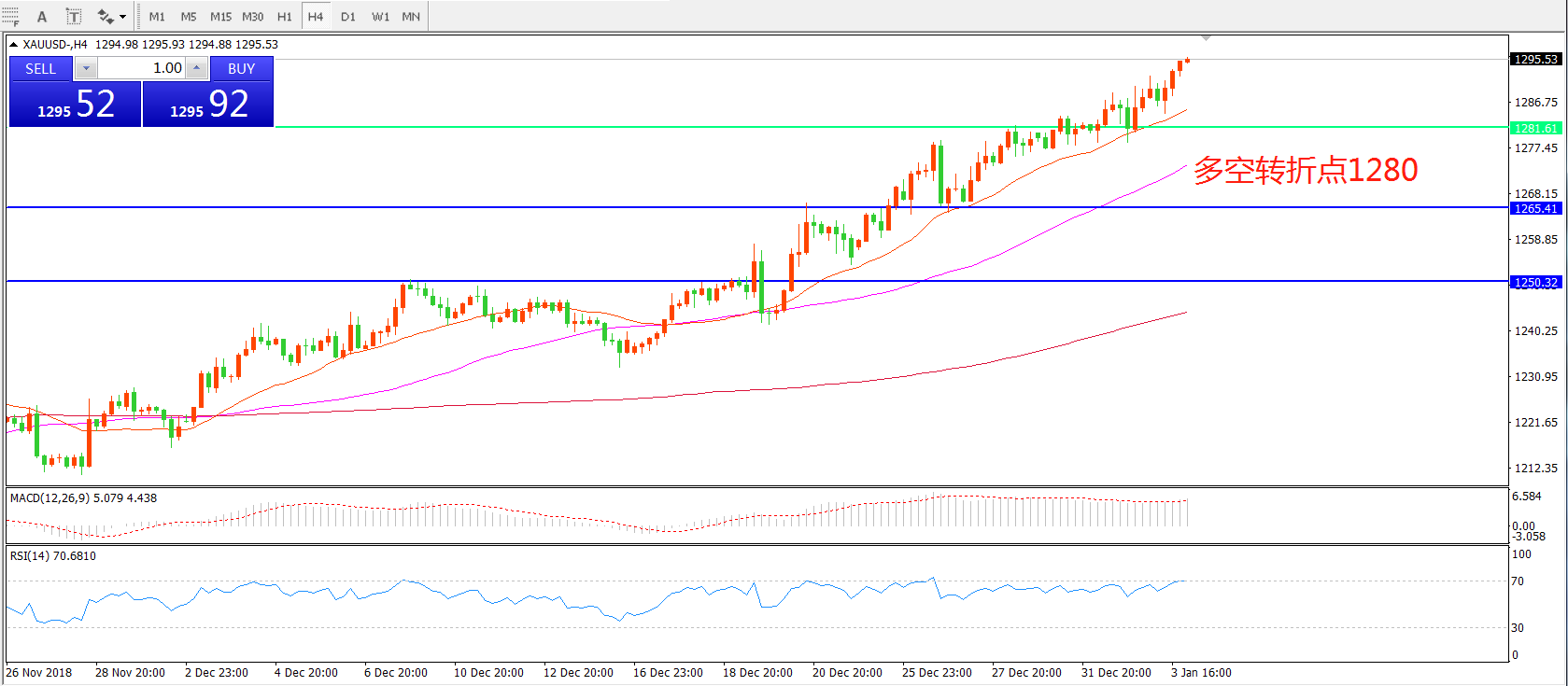This screenshot has width=1568, height=686.
Task: Switch to the M15 timeframe
Action: [220, 17]
